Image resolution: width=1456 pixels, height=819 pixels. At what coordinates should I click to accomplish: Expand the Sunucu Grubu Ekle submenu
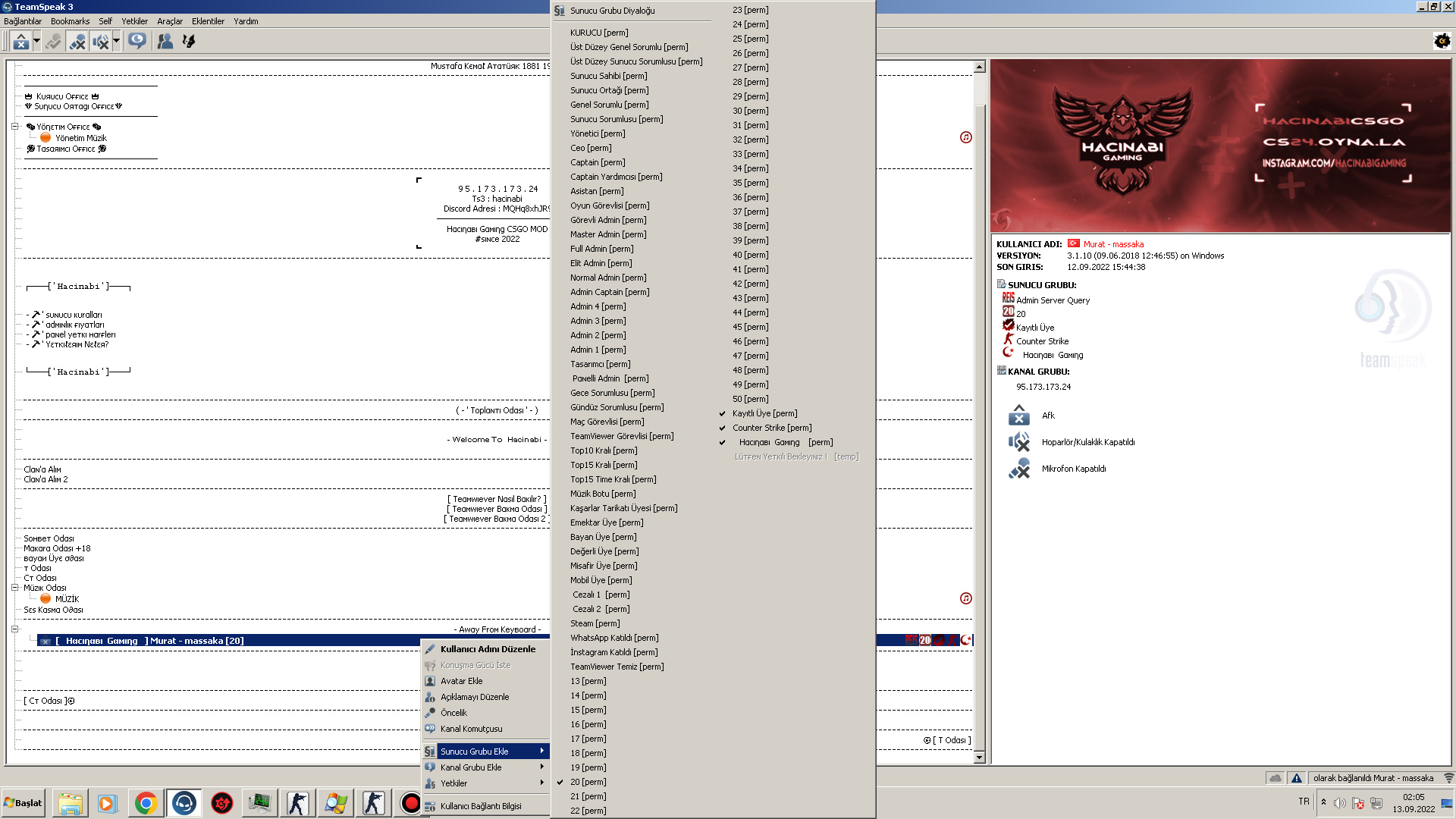(x=485, y=752)
